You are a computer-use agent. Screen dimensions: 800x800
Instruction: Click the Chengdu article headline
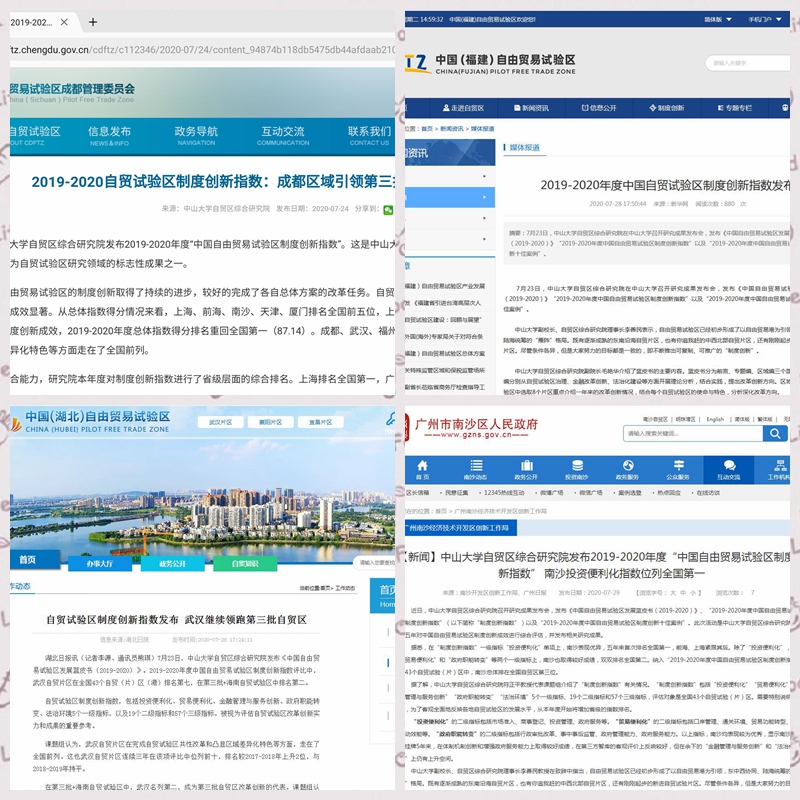213,182
